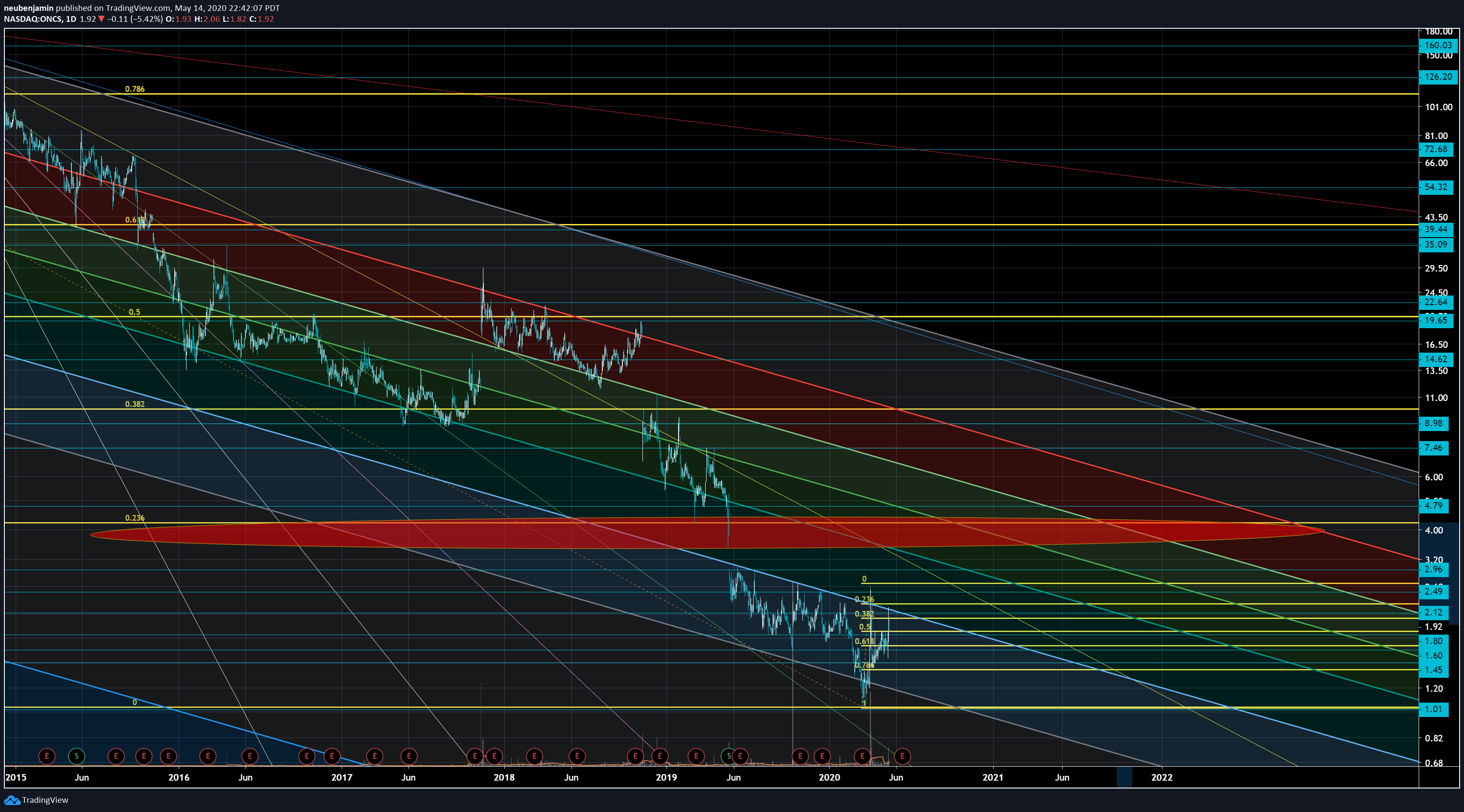
Task: Click the 2021 label on time axis
Action: 993,777
